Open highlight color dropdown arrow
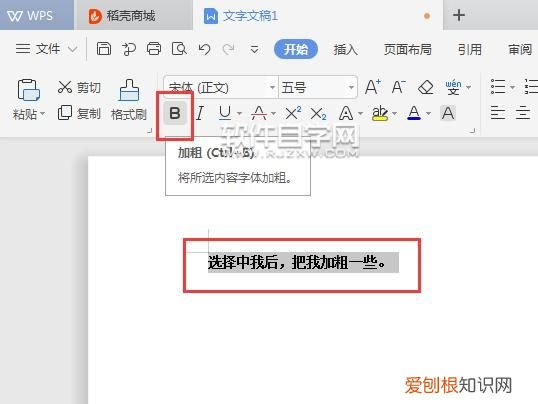 click(x=394, y=114)
